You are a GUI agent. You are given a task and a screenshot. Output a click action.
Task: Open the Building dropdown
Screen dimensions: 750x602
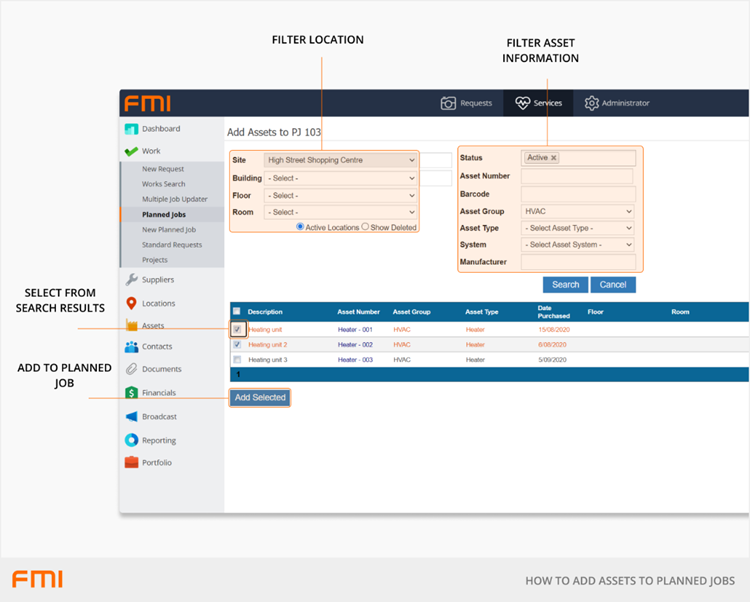(x=340, y=178)
